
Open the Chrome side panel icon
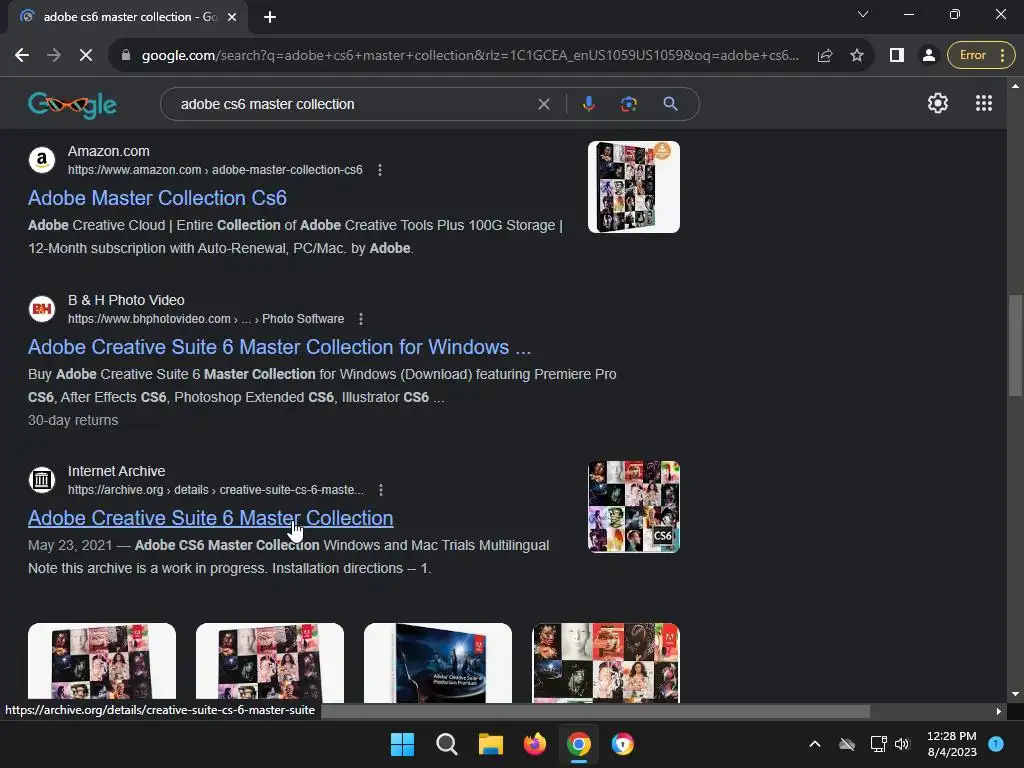pos(897,56)
